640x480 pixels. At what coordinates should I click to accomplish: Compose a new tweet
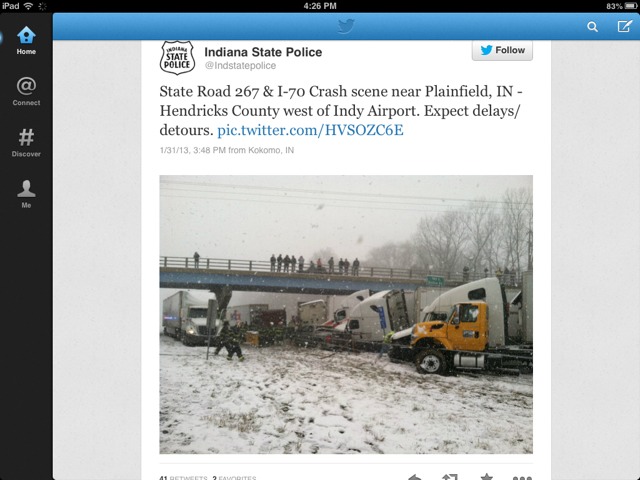pyautogui.click(x=624, y=27)
